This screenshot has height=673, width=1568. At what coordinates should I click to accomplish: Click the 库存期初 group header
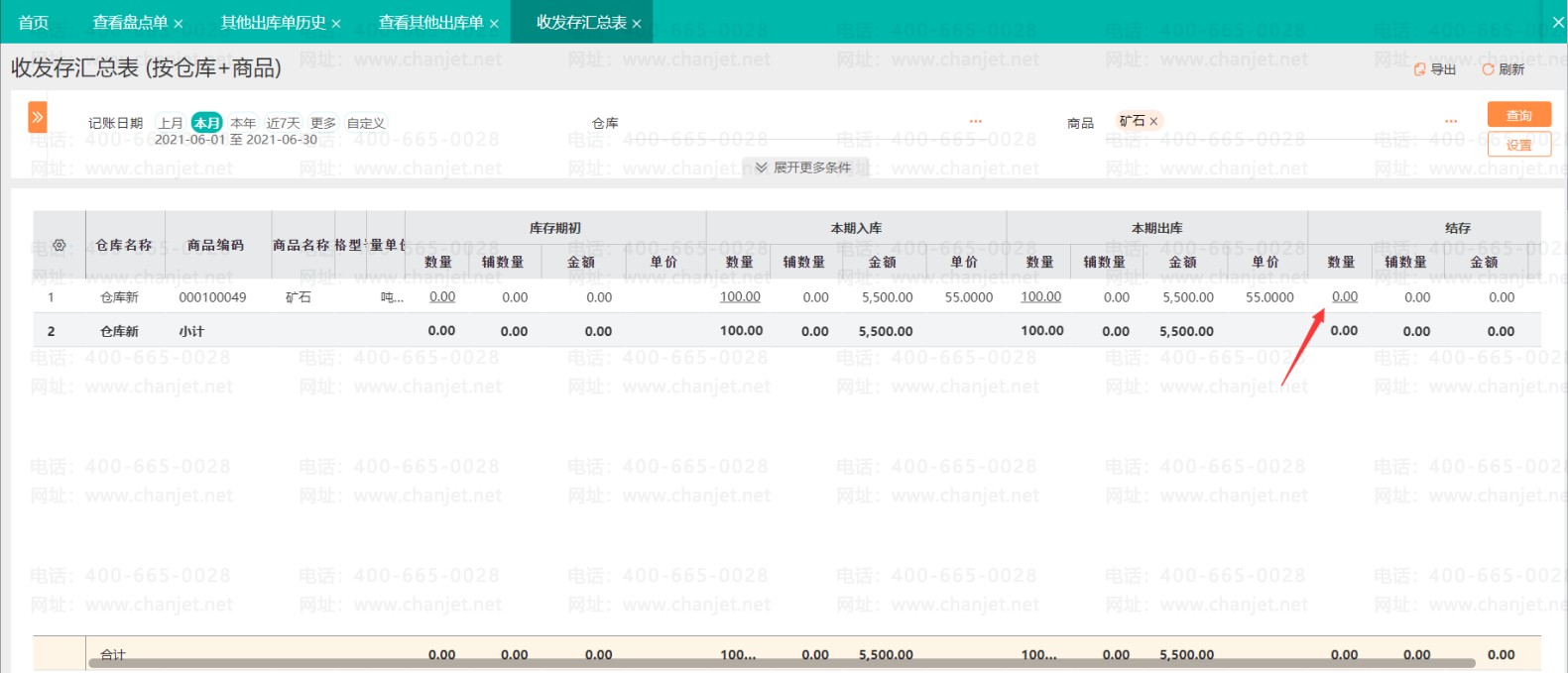[x=555, y=228]
